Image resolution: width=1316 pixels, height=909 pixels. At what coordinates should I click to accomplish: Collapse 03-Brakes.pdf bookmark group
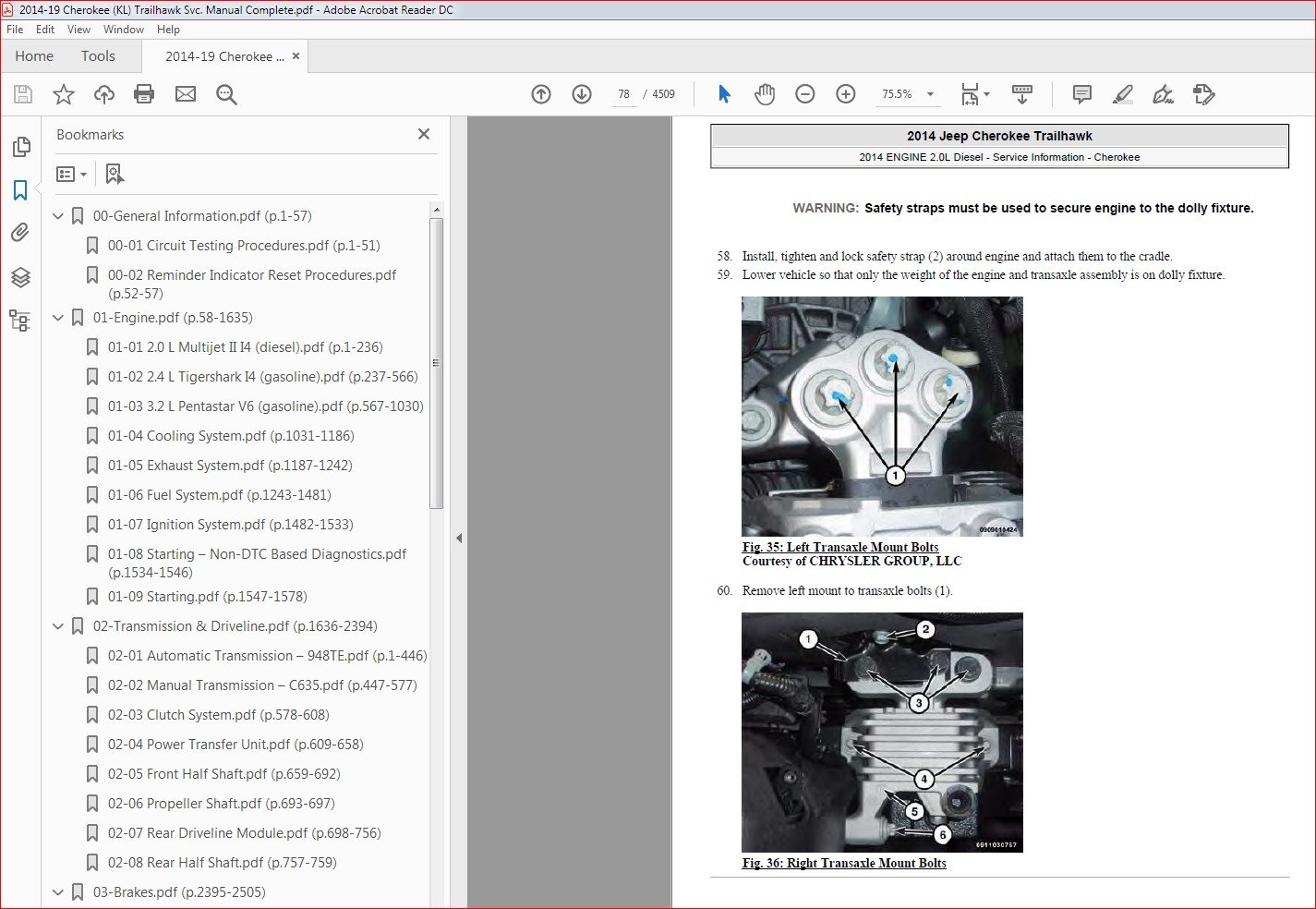pyautogui.click(x=58, y=892)
